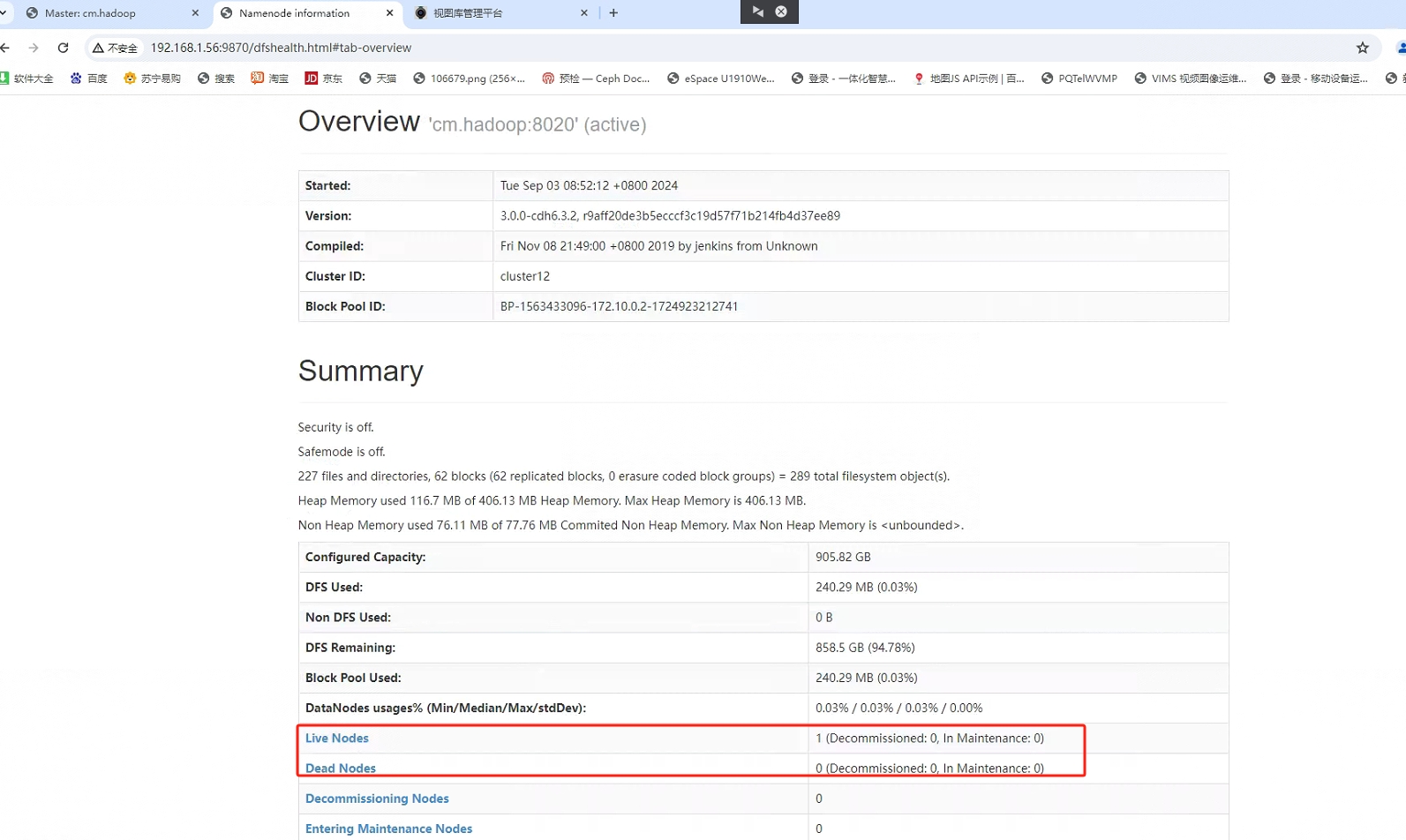Click the Live Nodes count value
1406x840 pixels.
coord(929,739)
